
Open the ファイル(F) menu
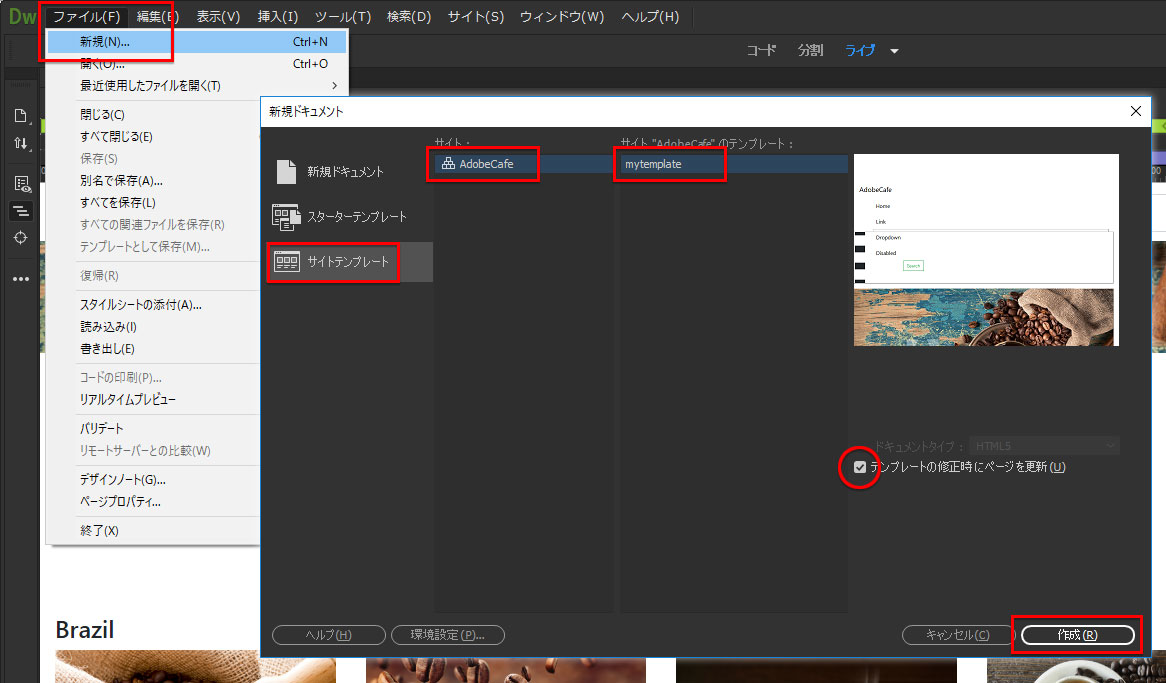[x=87, y=17]
